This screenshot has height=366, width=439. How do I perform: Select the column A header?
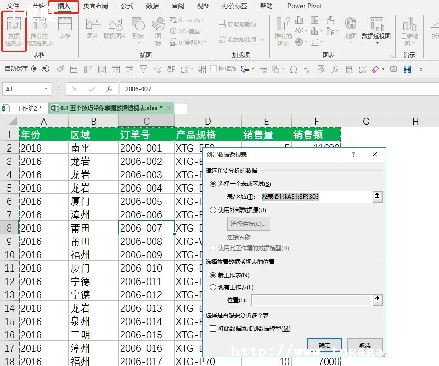[x=44, y=121]
